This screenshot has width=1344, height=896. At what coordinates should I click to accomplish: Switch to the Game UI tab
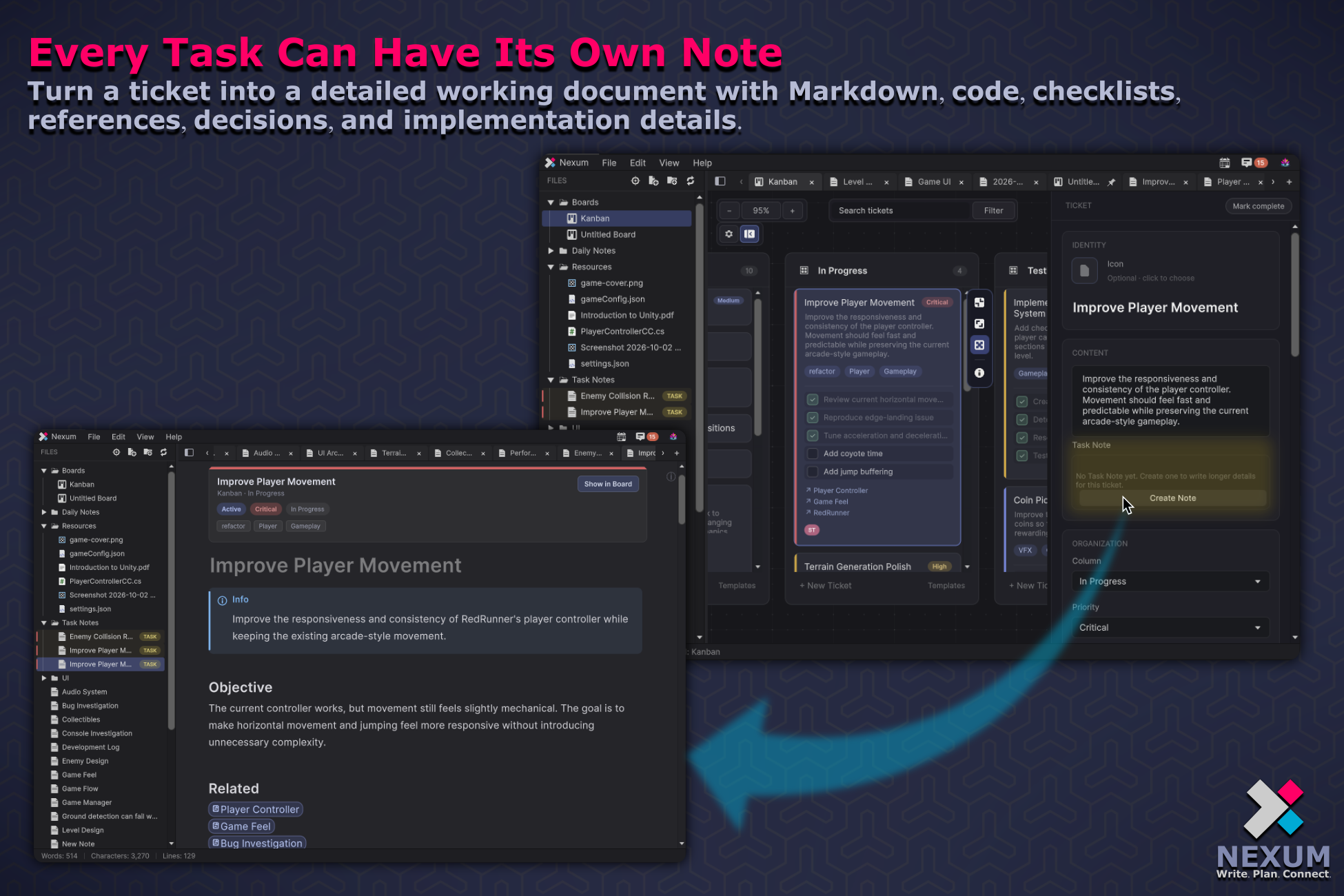pos(934,182)
